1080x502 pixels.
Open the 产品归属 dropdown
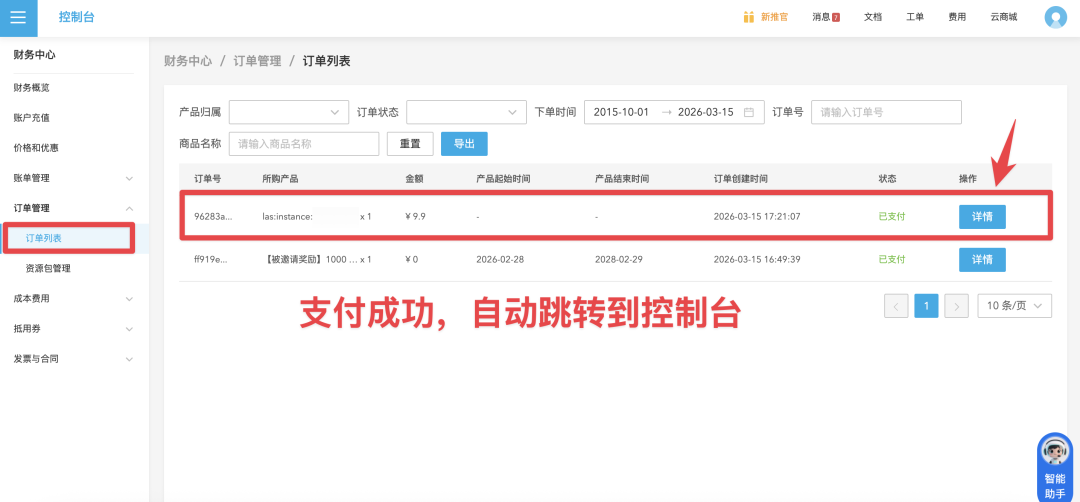[x=288, y=112]
